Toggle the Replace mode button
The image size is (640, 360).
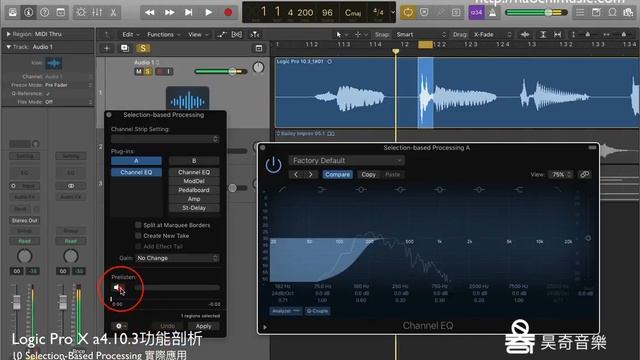coord(424,13)
